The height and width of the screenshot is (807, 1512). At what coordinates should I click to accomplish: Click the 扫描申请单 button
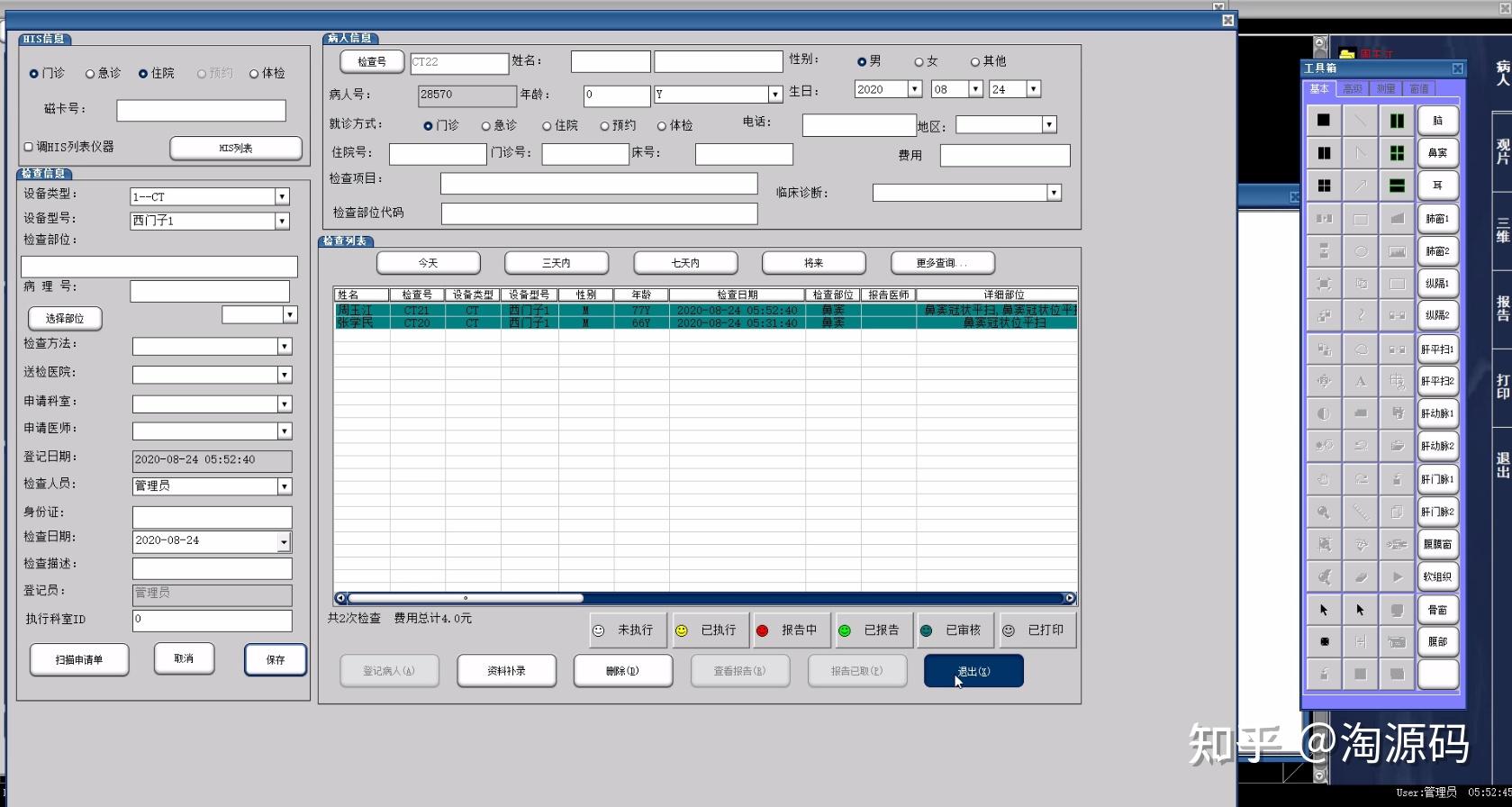pyautogui.click(x=79, y=659)
